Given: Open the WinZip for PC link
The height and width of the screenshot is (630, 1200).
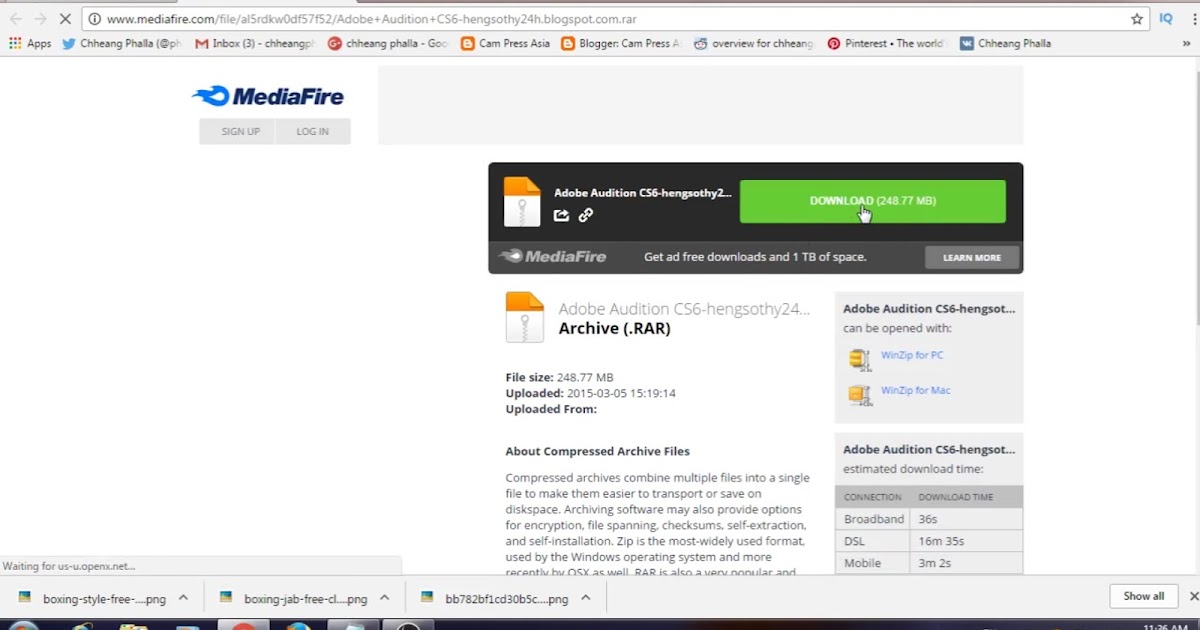Looking at the screenshot, I should pos(912,355).
